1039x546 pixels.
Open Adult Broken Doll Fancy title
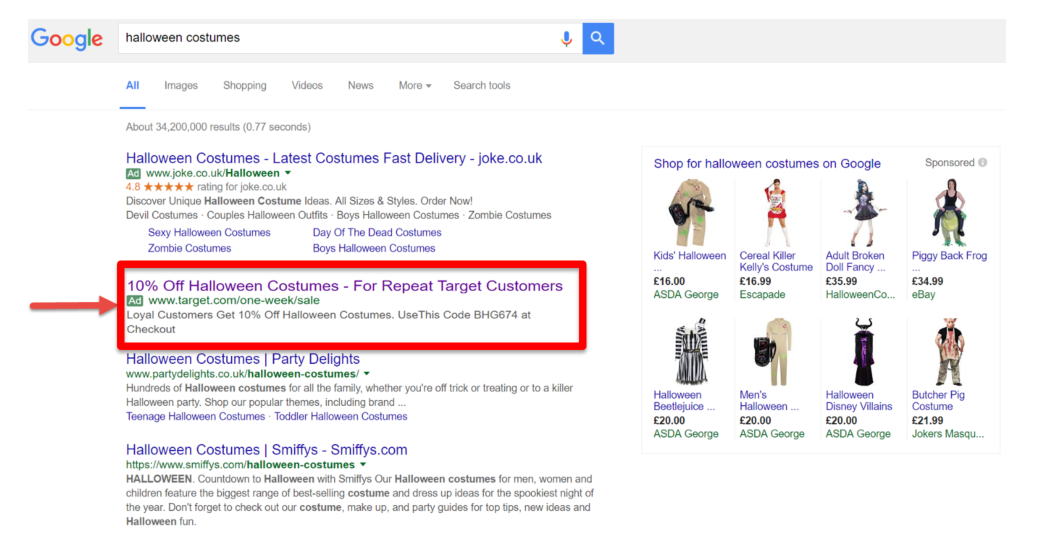coord(855,262)
